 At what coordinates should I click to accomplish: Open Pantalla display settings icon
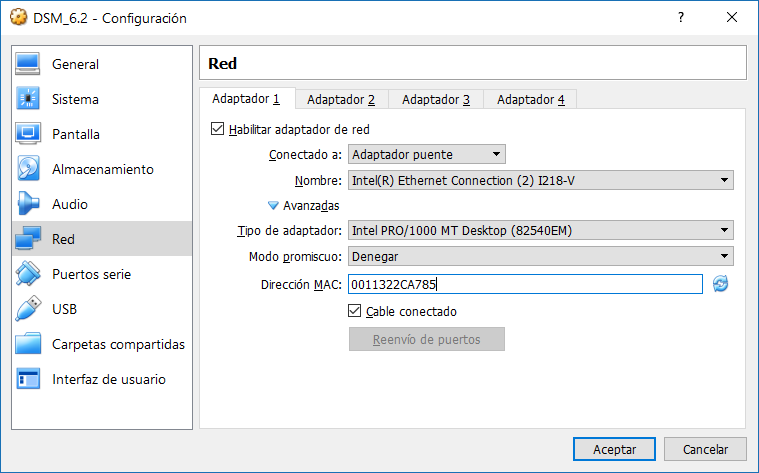click(28, 134)
